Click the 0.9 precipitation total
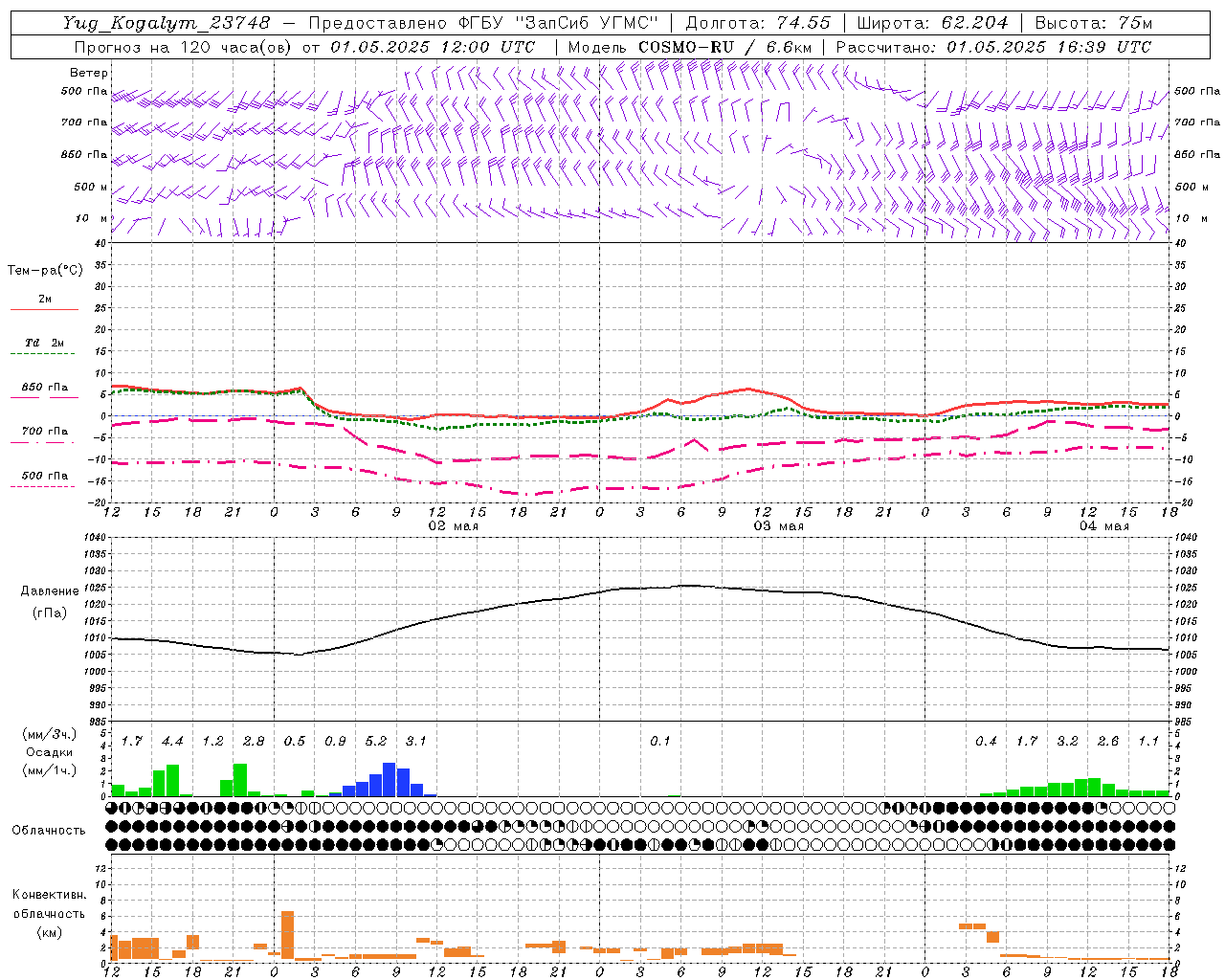1225x980 pixels. click(x=335, y=742)
